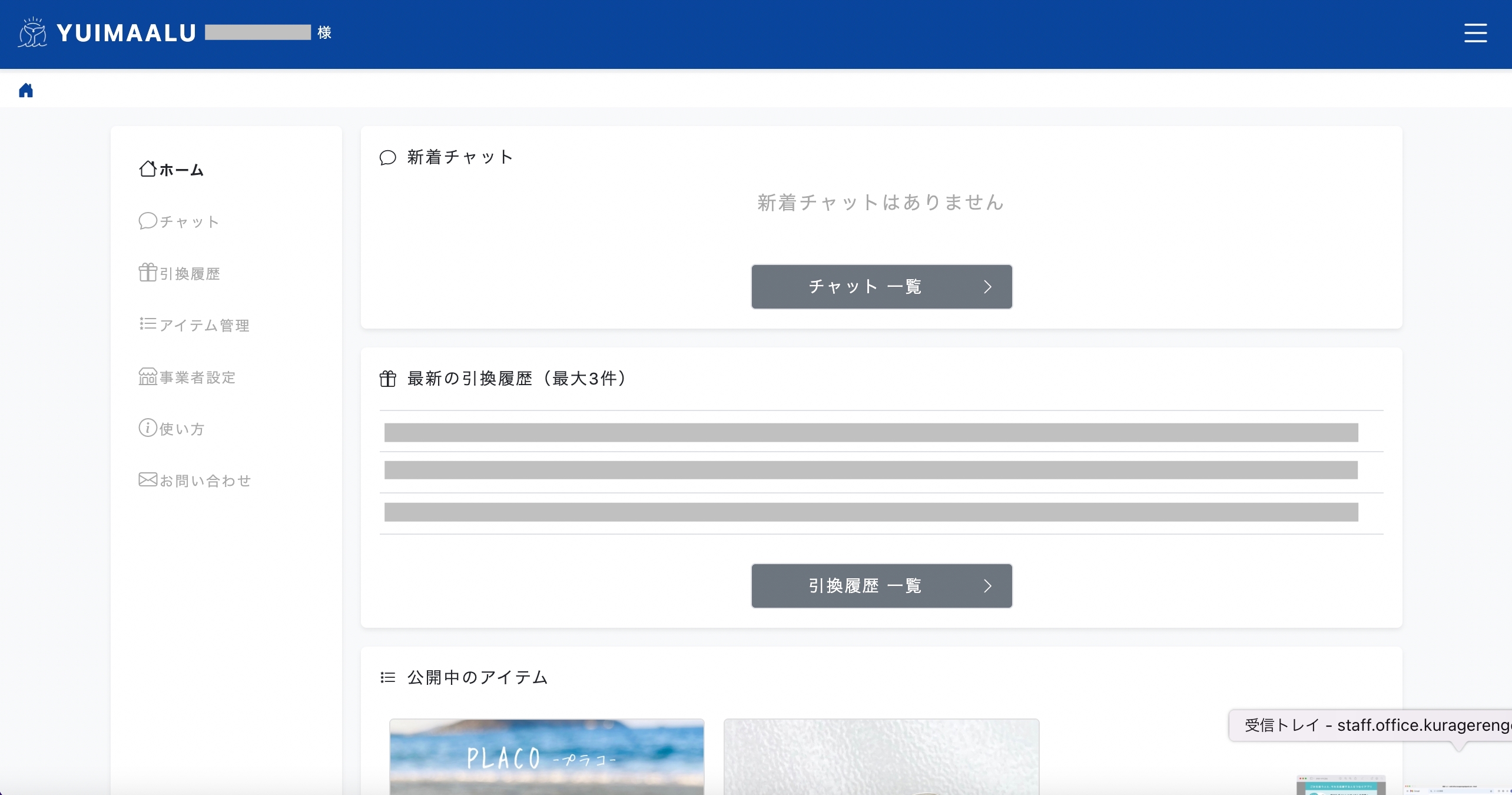The width and height of the screenshot is (1512, 795).
Task: Click the gift icon for 引換履歴
Action: click(x=147, y=273)
